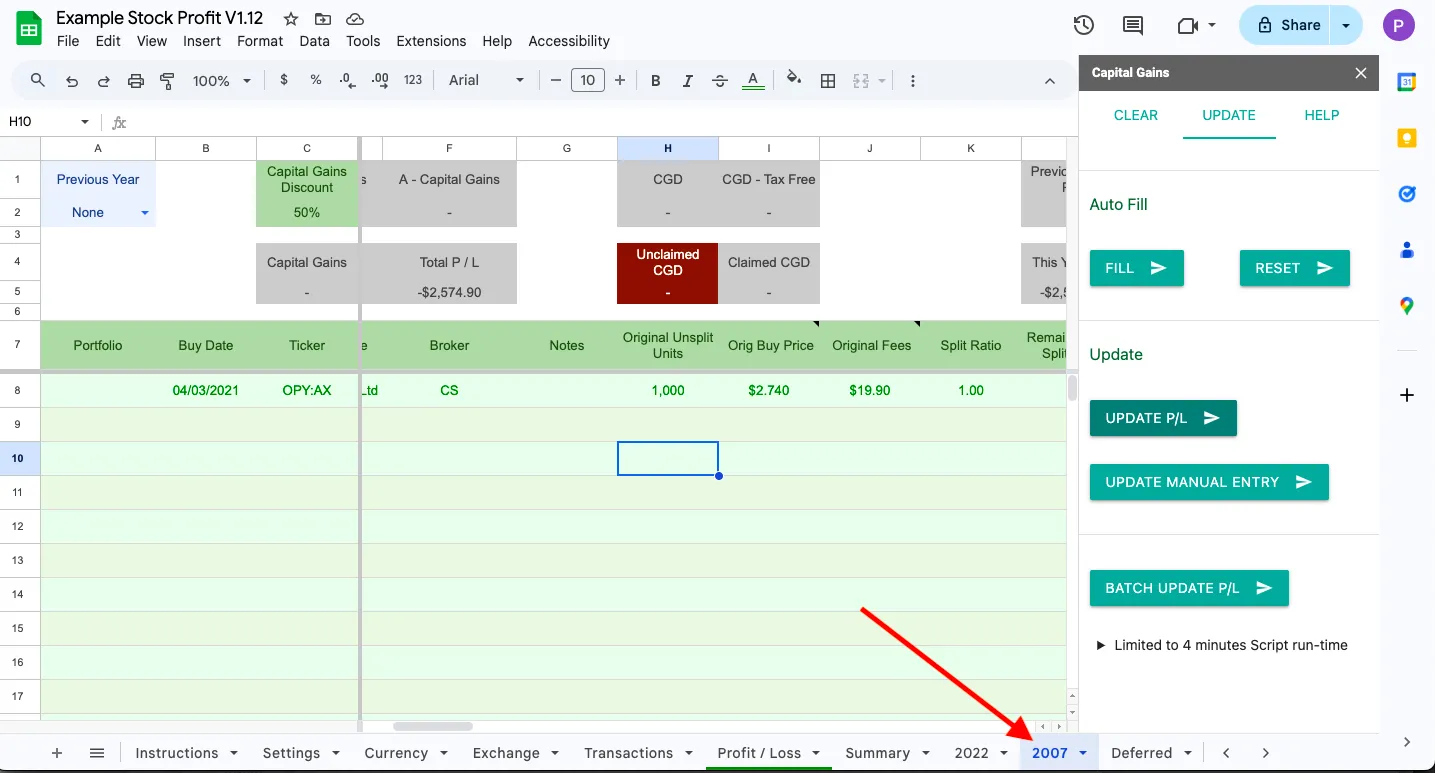Open version history clock icon
This screenshot has width=1435, height=773.
click(x=1083, y=26)
